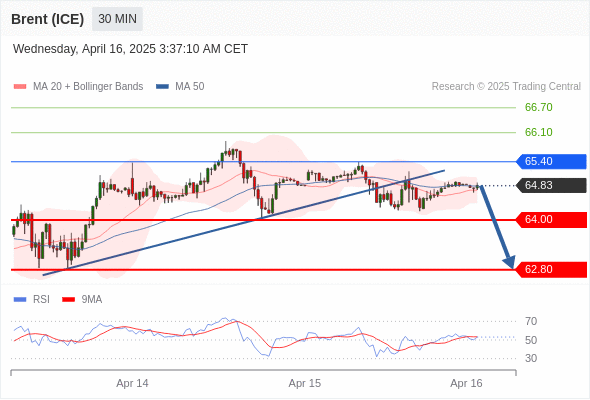Click the Apr 16 date axis label
590x400 pixels.
466,383
